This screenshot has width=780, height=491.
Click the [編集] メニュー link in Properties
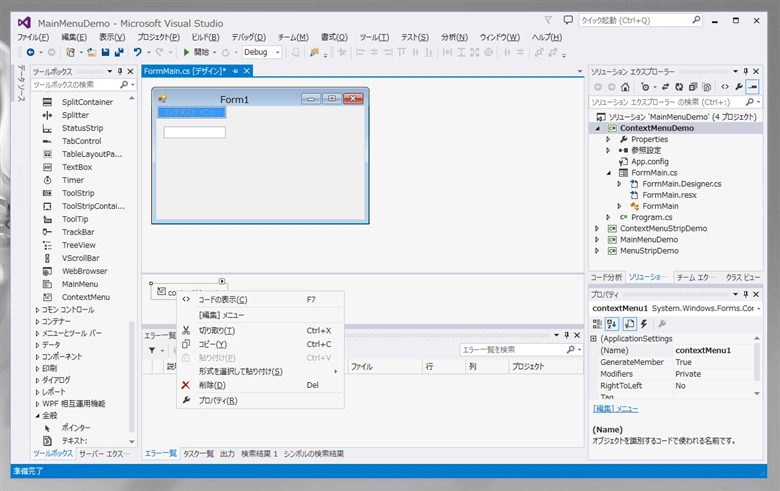615,409
